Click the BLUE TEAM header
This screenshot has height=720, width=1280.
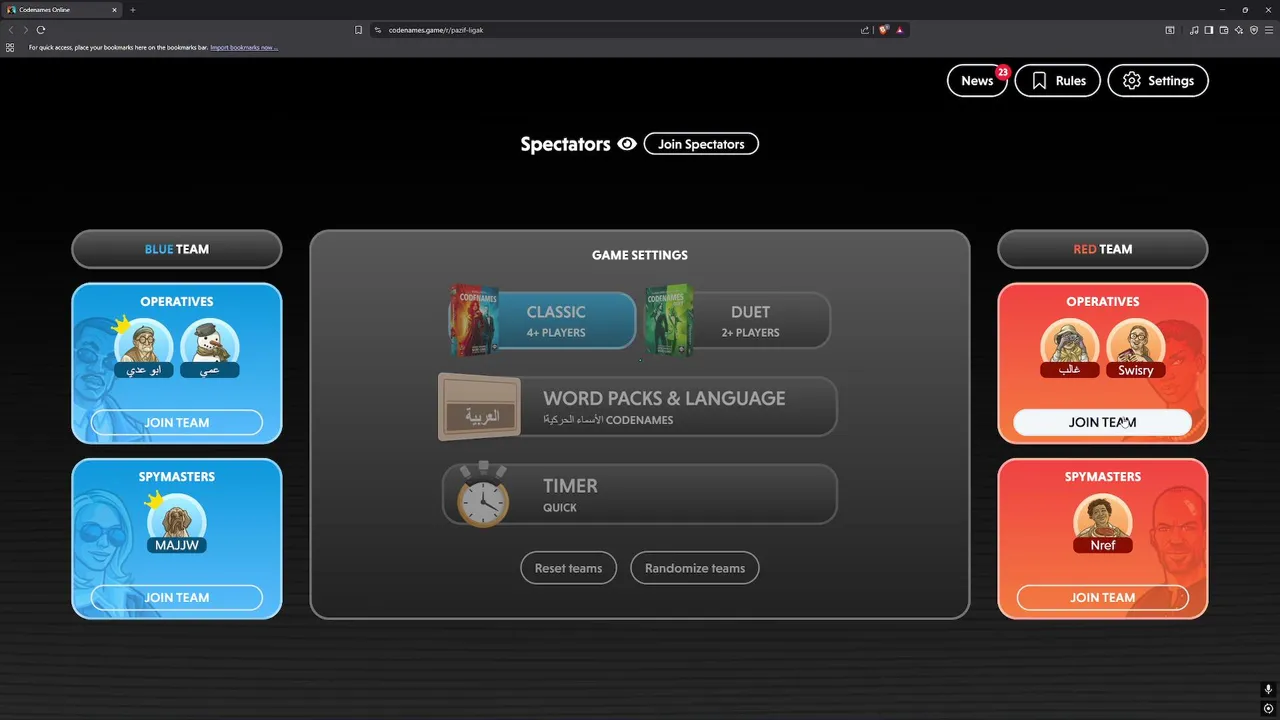177,249
